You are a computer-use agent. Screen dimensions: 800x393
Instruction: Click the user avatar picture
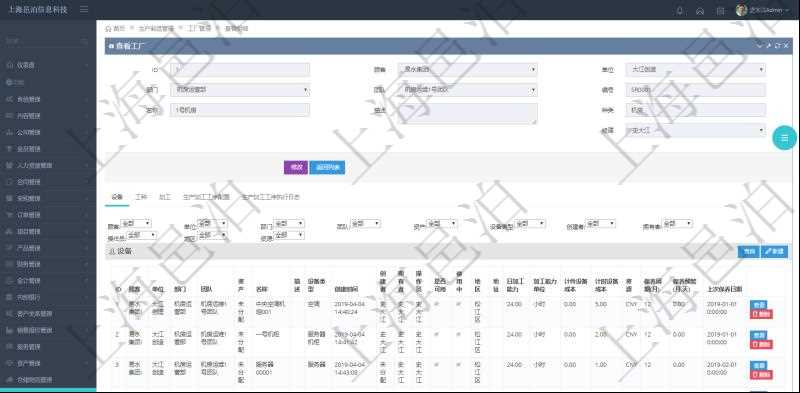741,10
